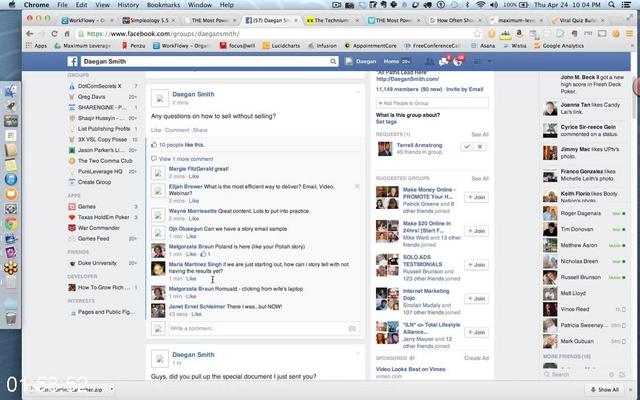Open the privacy shortcuts icon
The width and height of the screenshot is (640, 400).
(477, 62)
